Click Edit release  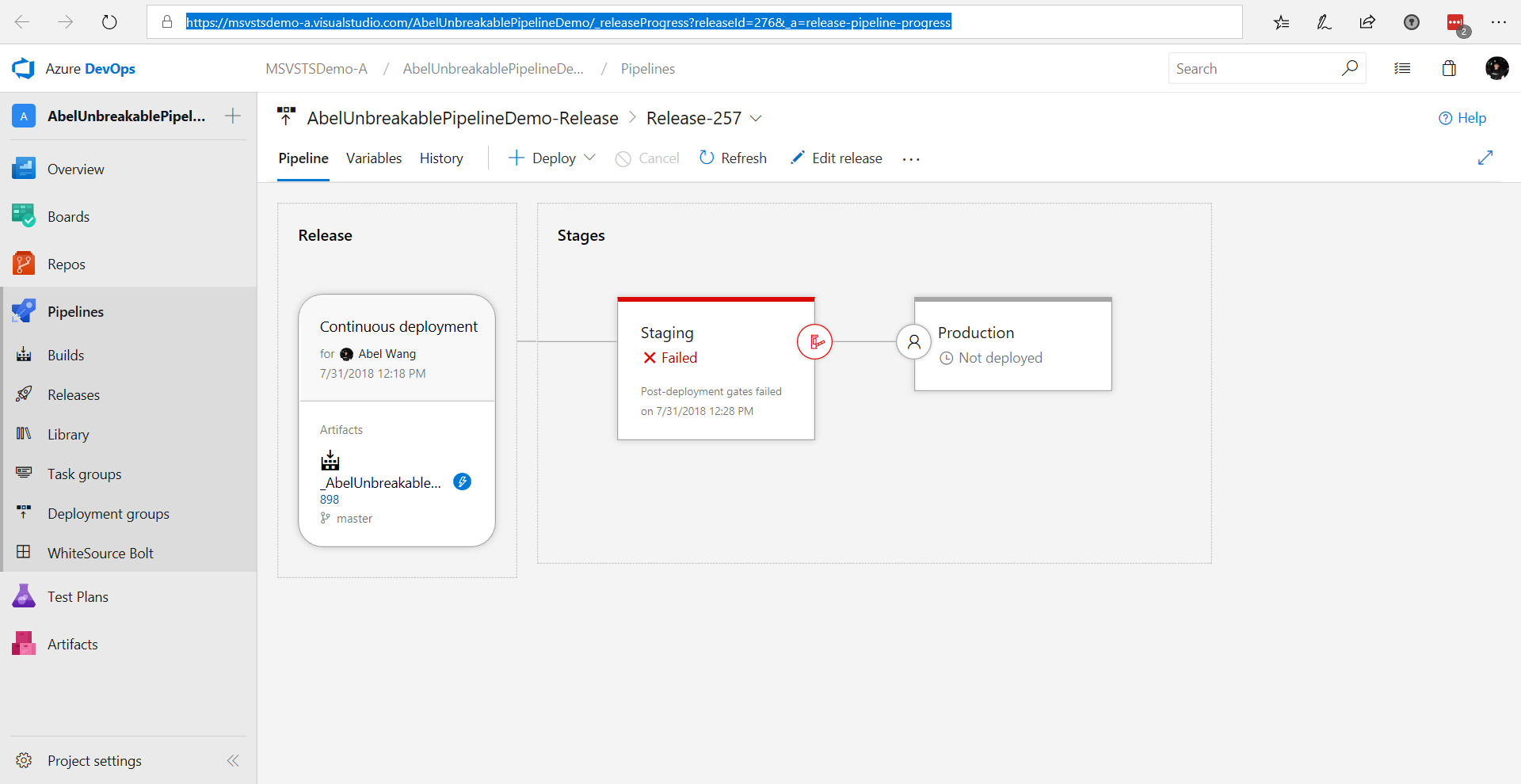[x=836, y=158]
